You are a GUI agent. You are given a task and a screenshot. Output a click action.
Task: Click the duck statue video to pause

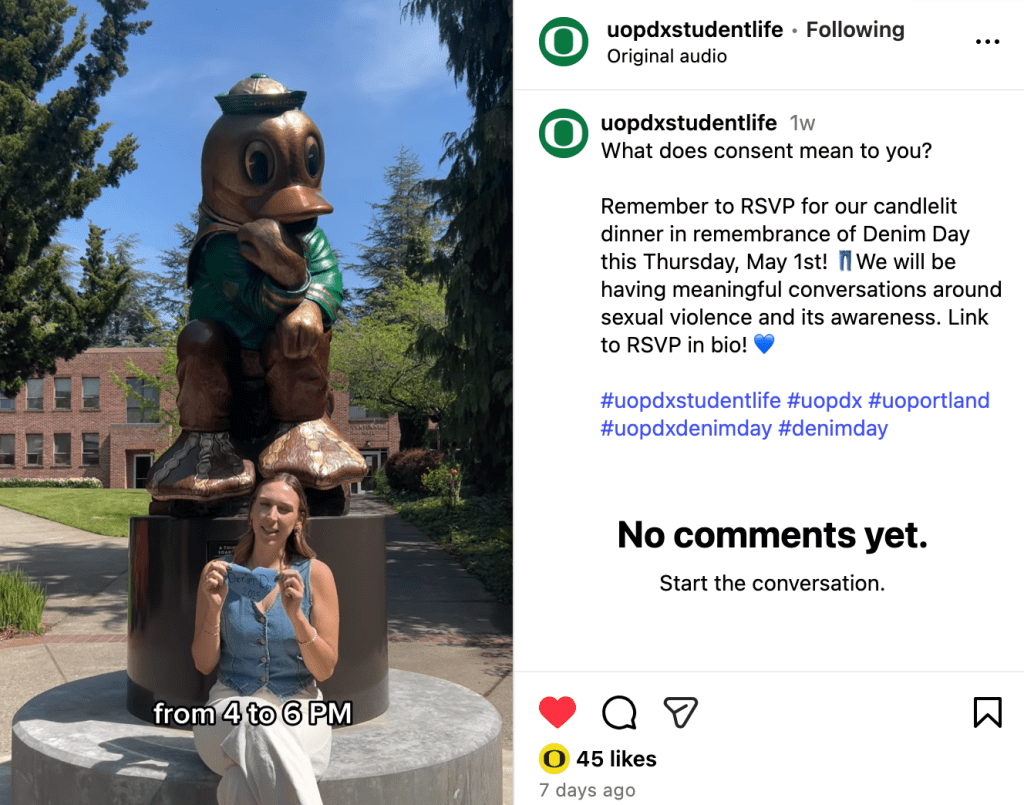[256, 402]
